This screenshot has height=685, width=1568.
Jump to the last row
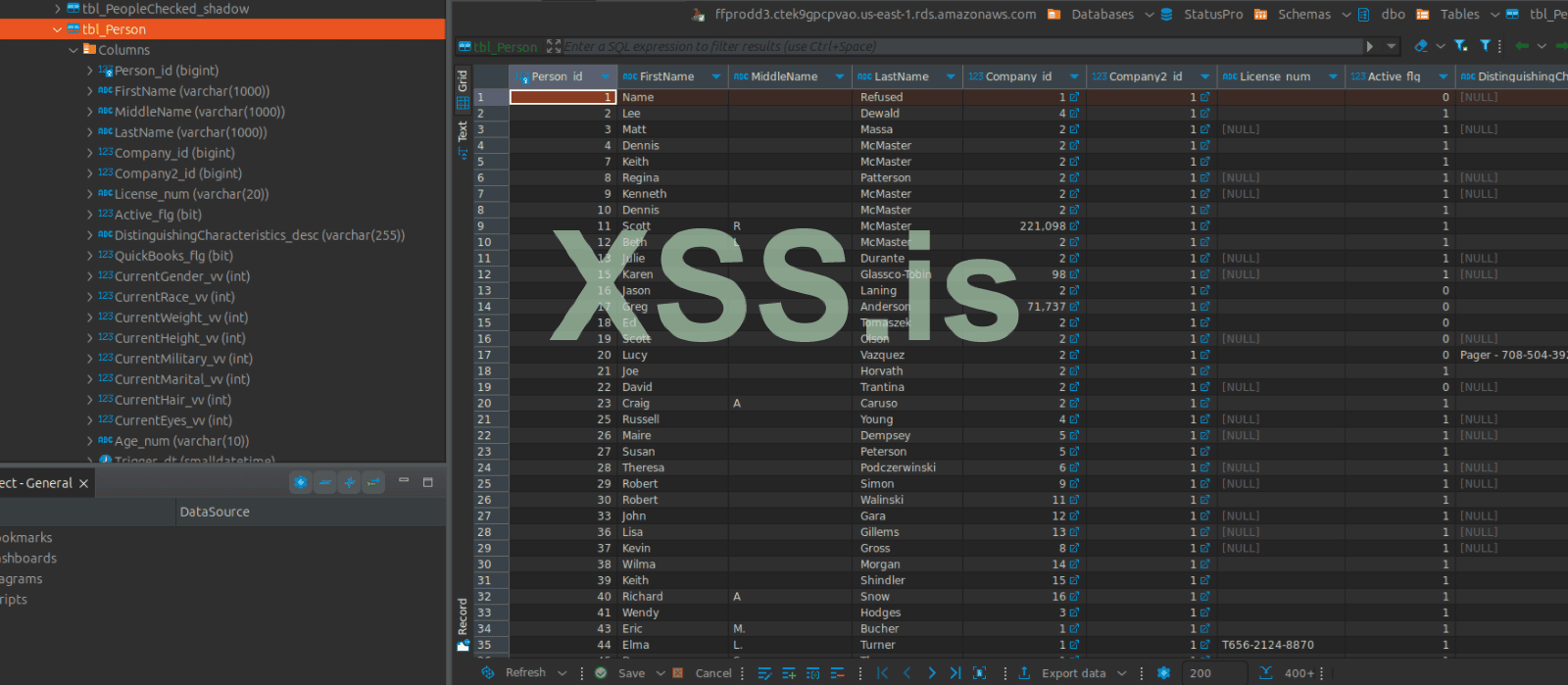pyautogui.click(x=955, y=673)
